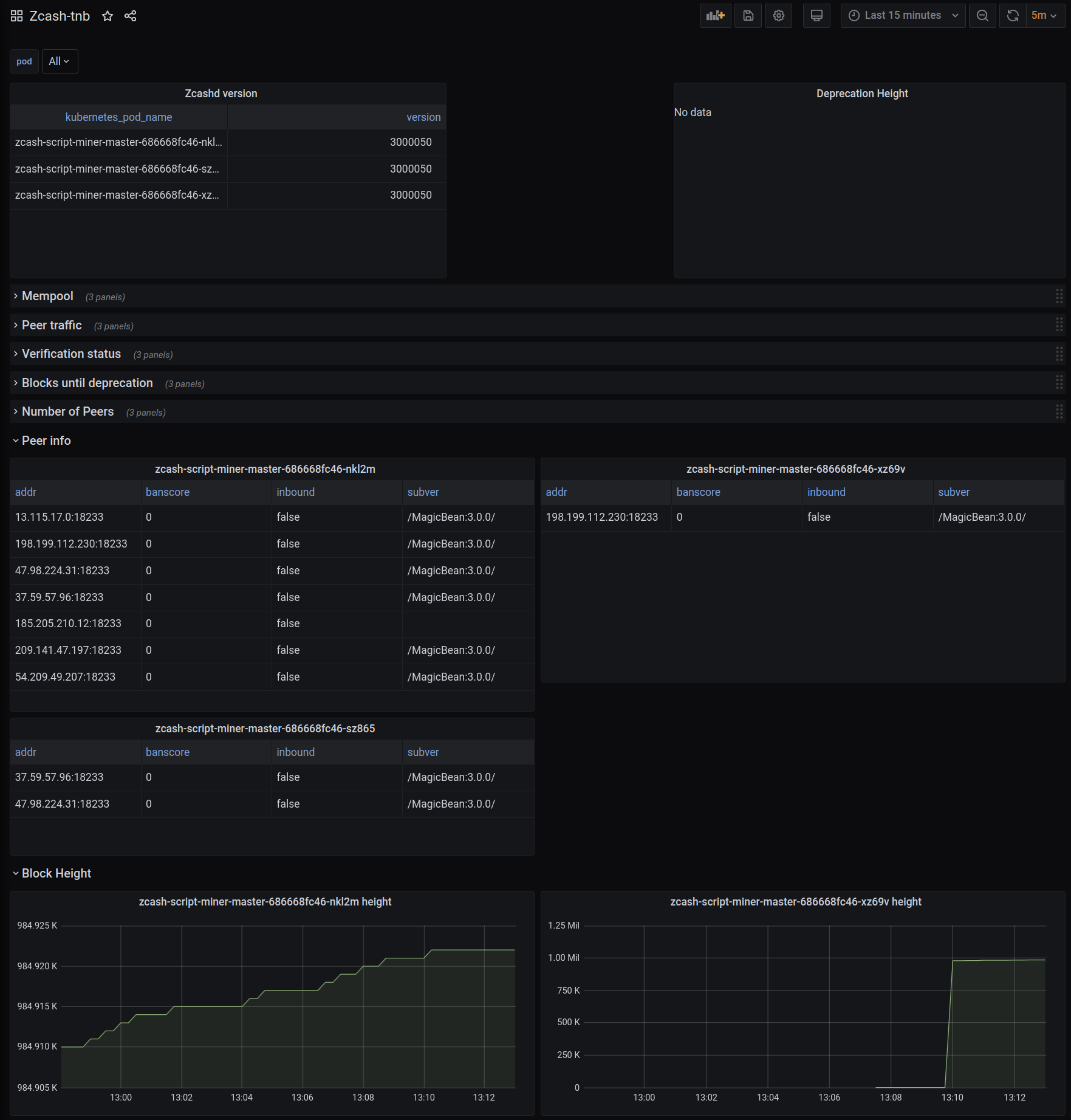Screen dimensions: 1071x1120
Task: Open nkl2m peer info panel title menu
Action: coord(265,469)
